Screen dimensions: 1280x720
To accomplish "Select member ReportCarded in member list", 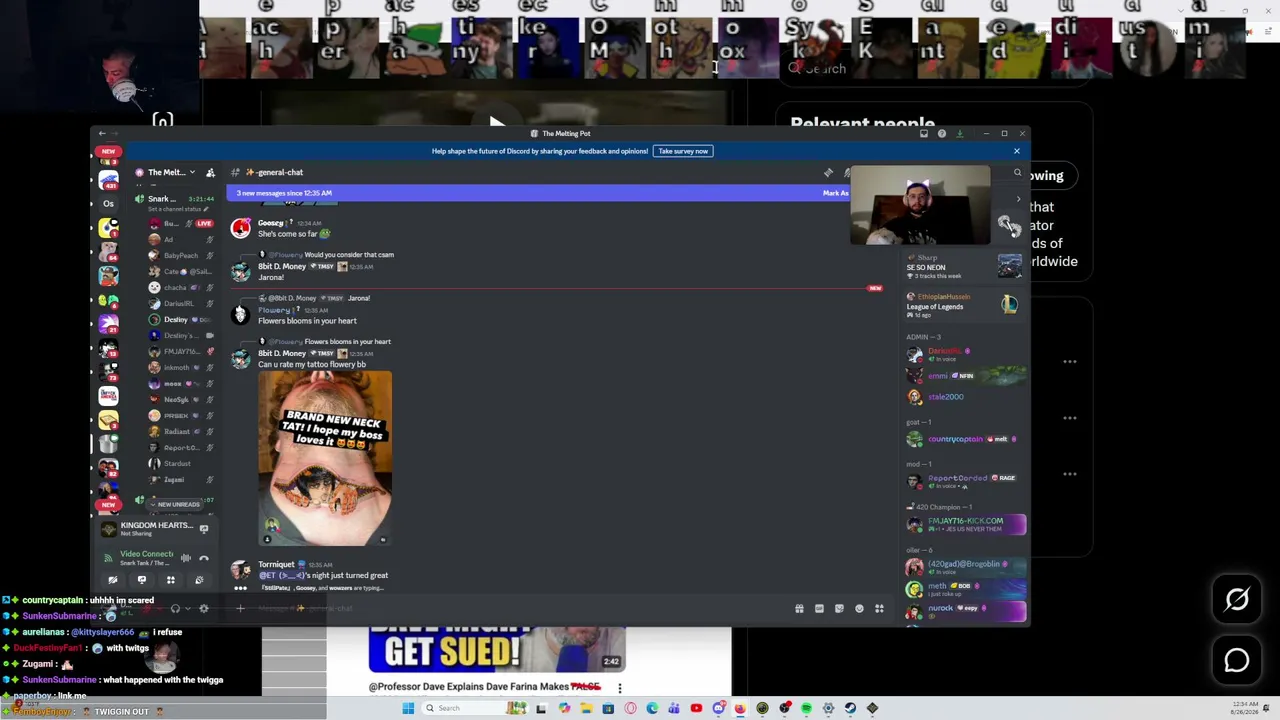I will point(965,481).
